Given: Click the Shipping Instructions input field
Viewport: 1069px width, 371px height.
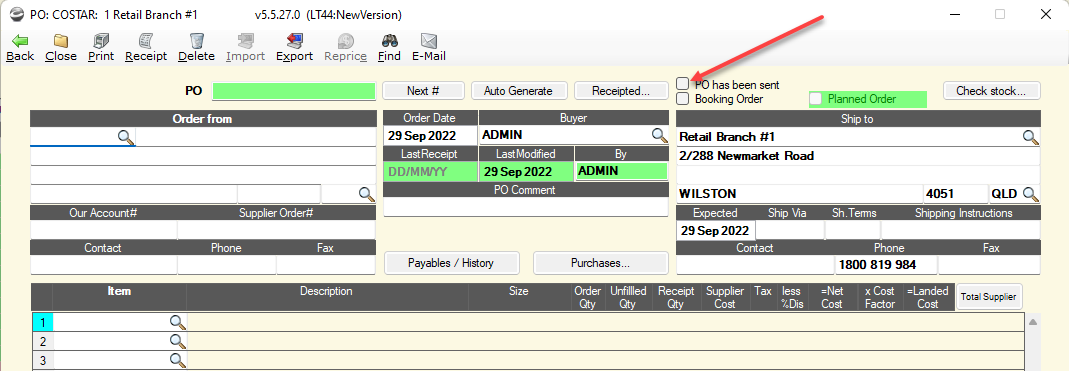Looking at the screenshot, I should click(961, 230).
